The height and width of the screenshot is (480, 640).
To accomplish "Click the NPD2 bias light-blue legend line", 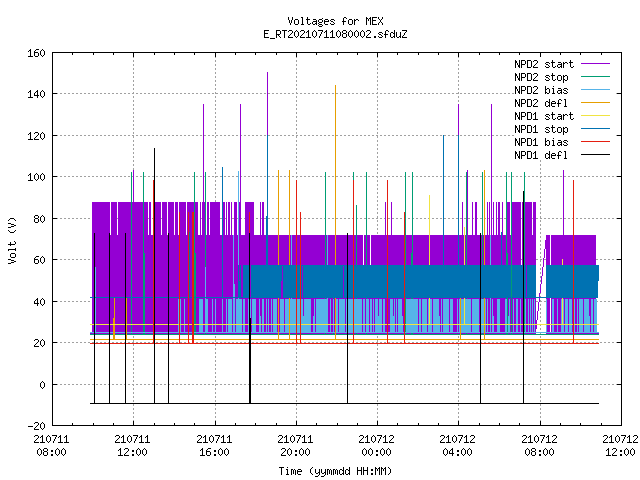I will tap(595, 90).
